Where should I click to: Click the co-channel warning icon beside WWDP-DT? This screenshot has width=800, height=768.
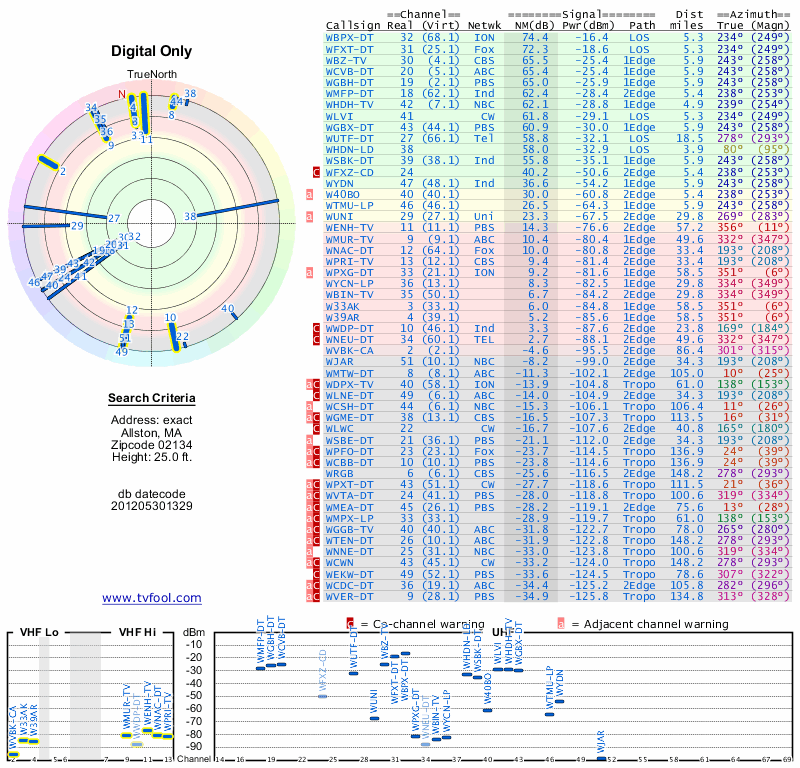[x=316, y=329]
